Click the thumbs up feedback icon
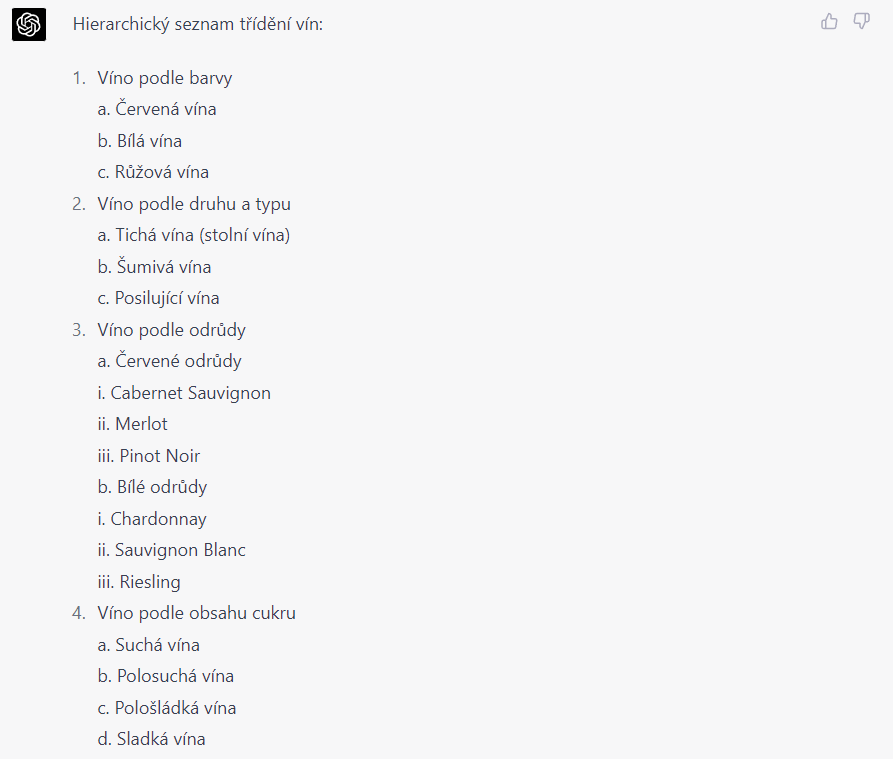The image size is (893, 759). point(829,21)
